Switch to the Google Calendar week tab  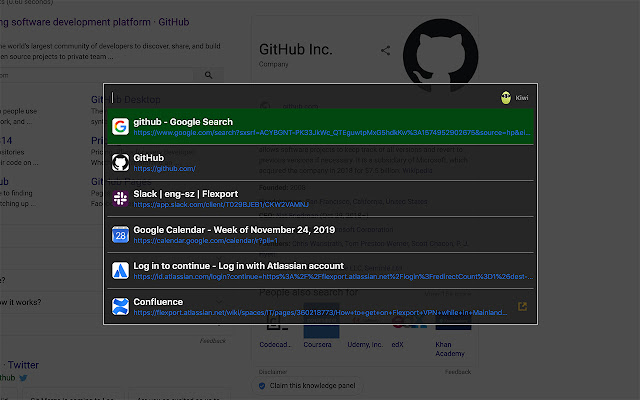click(320, 234)
